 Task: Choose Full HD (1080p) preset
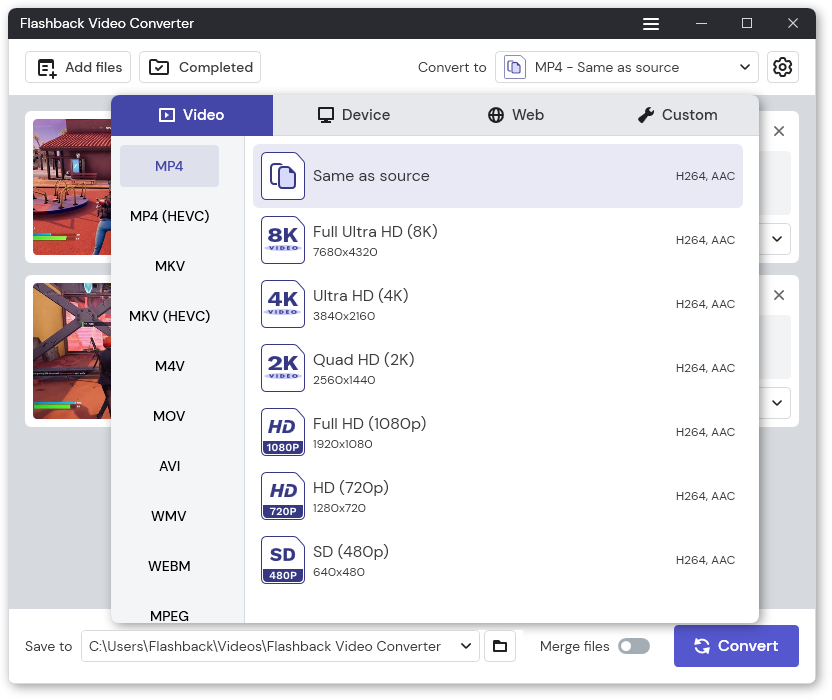[x=498, y=432]
